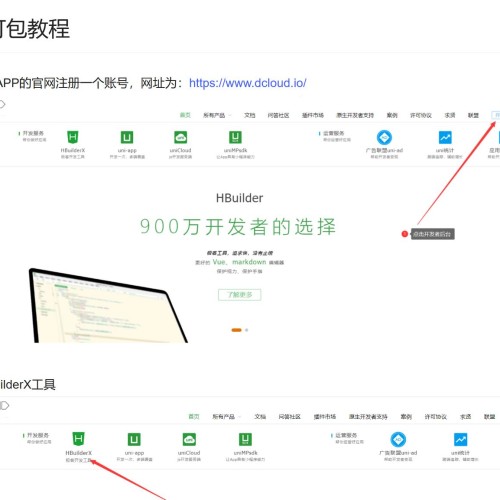Click the uni统计 chart icon under the ilderX工具 heading

[x=460, y=439]
